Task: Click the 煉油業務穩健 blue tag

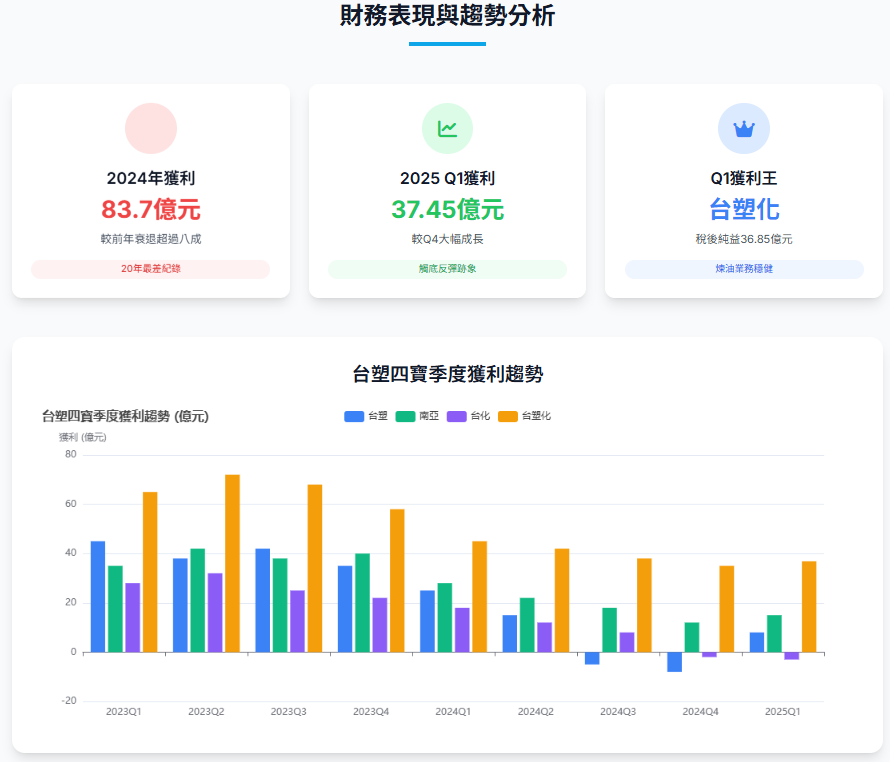Action: pos(744,269)
